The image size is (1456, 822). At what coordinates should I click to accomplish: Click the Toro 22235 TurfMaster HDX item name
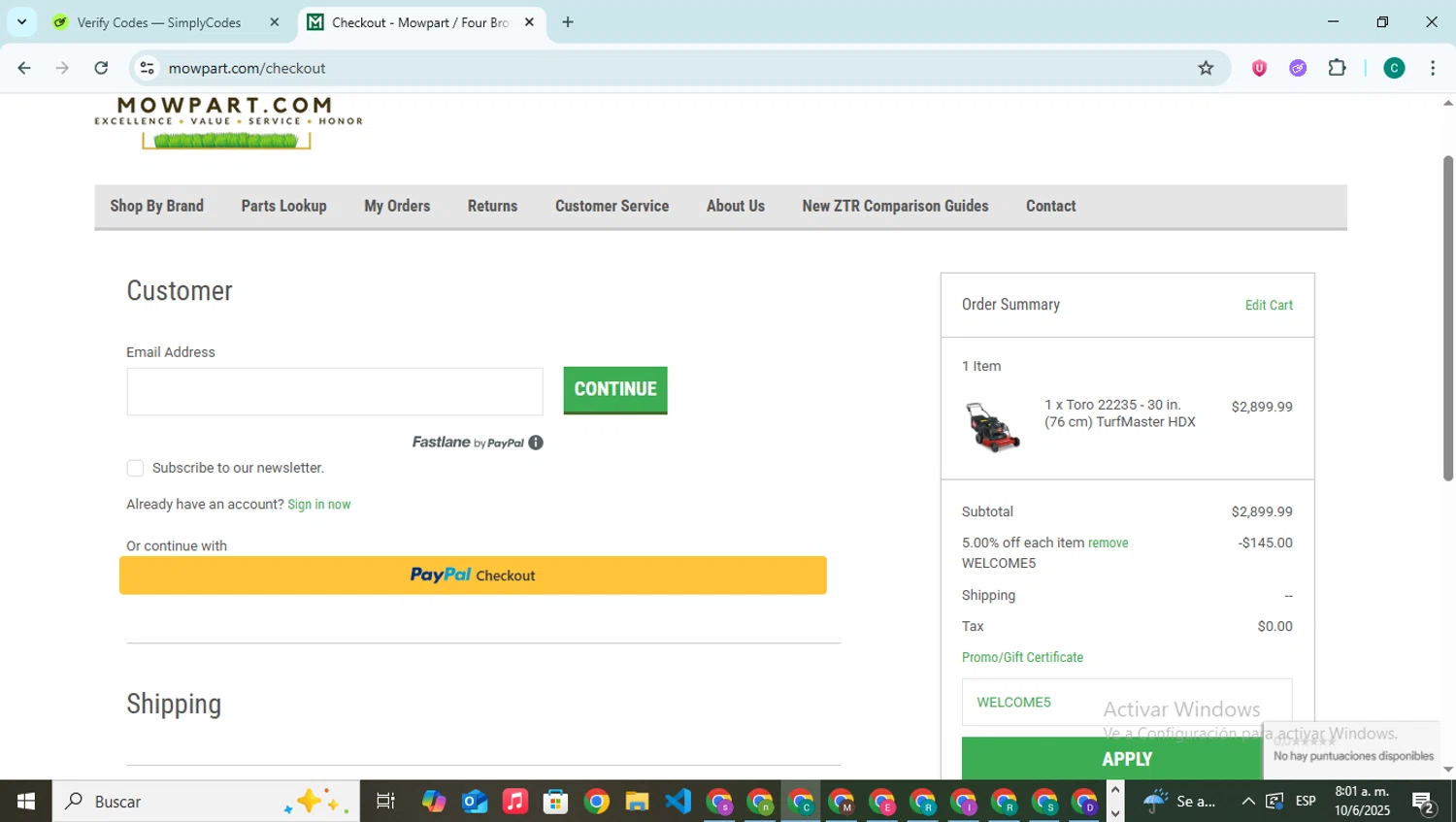[x=1119, y=413]
